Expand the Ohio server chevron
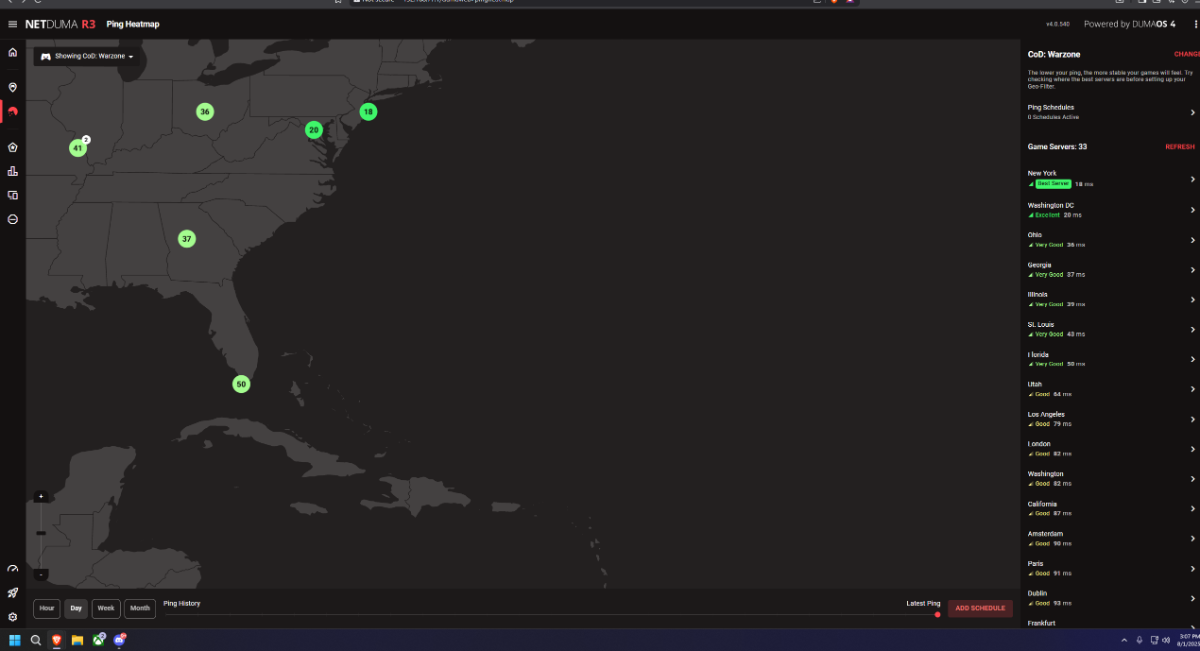Screen dimensions: 1200x651 click(x=1192, y=240)
